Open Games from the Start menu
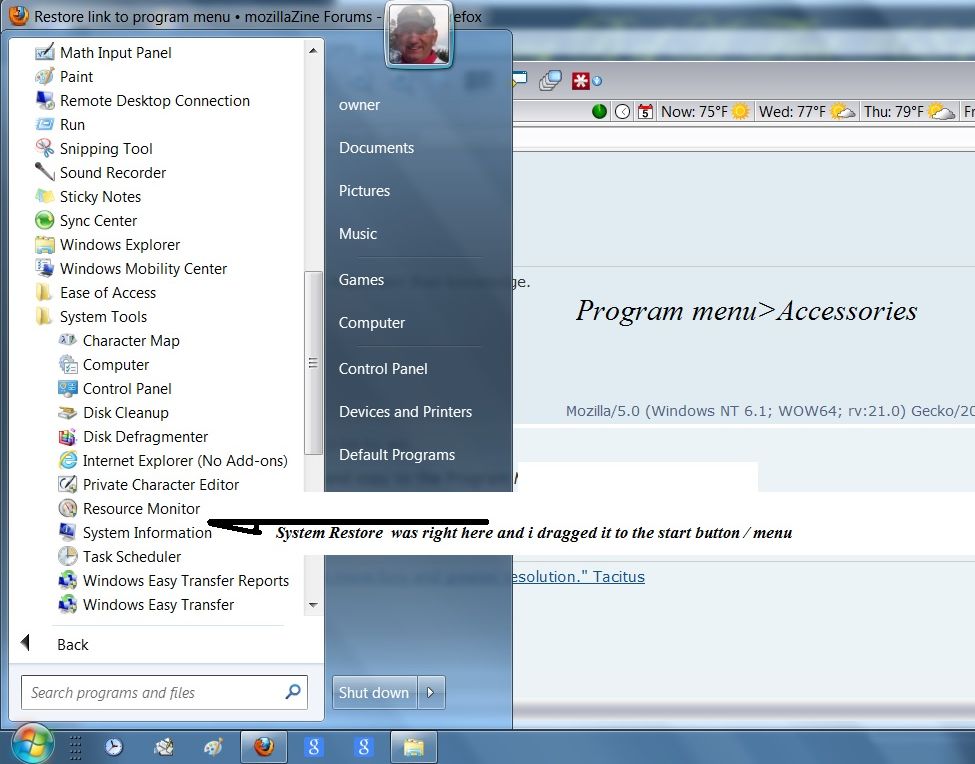The height and width of the screenshot is (764, 975). point(361,280)
